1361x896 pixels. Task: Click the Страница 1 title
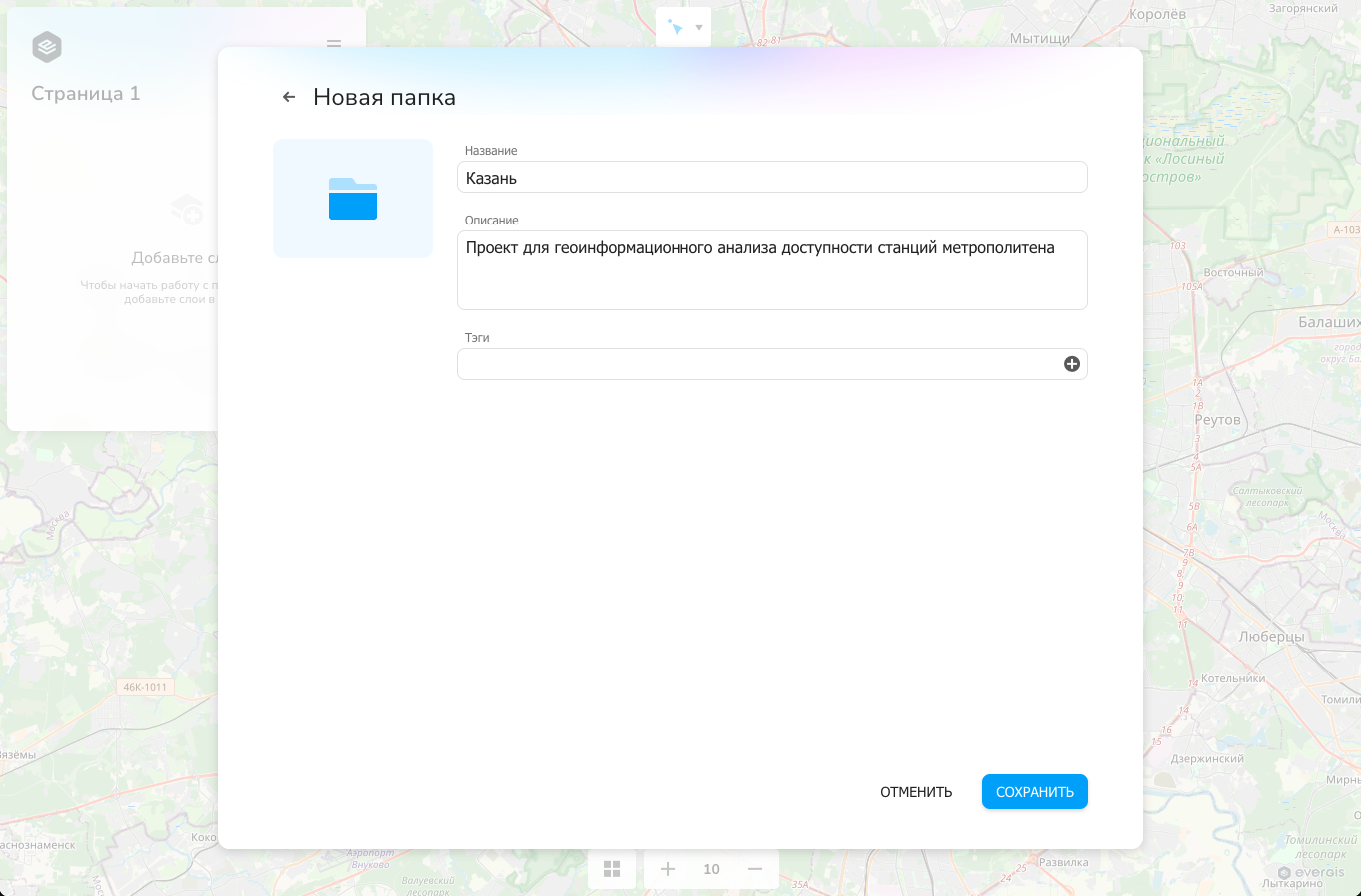[86, 93]
